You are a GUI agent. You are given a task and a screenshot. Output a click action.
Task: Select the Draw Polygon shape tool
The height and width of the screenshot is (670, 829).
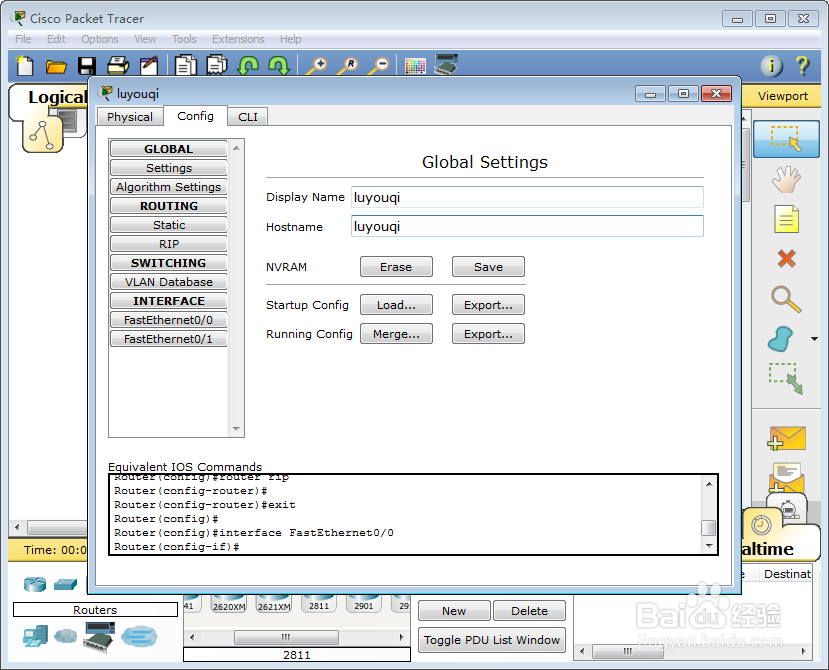780,339
